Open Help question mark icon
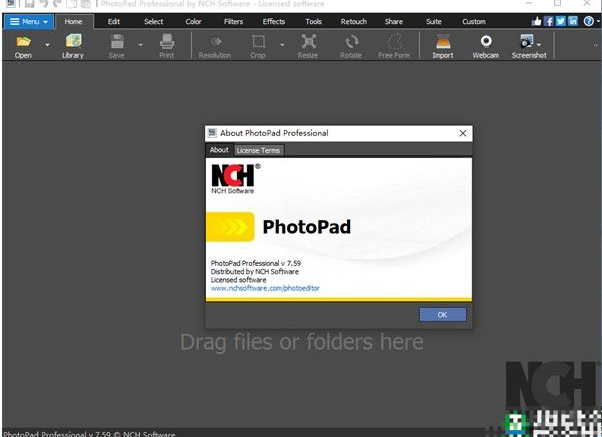 click(588, 21)
